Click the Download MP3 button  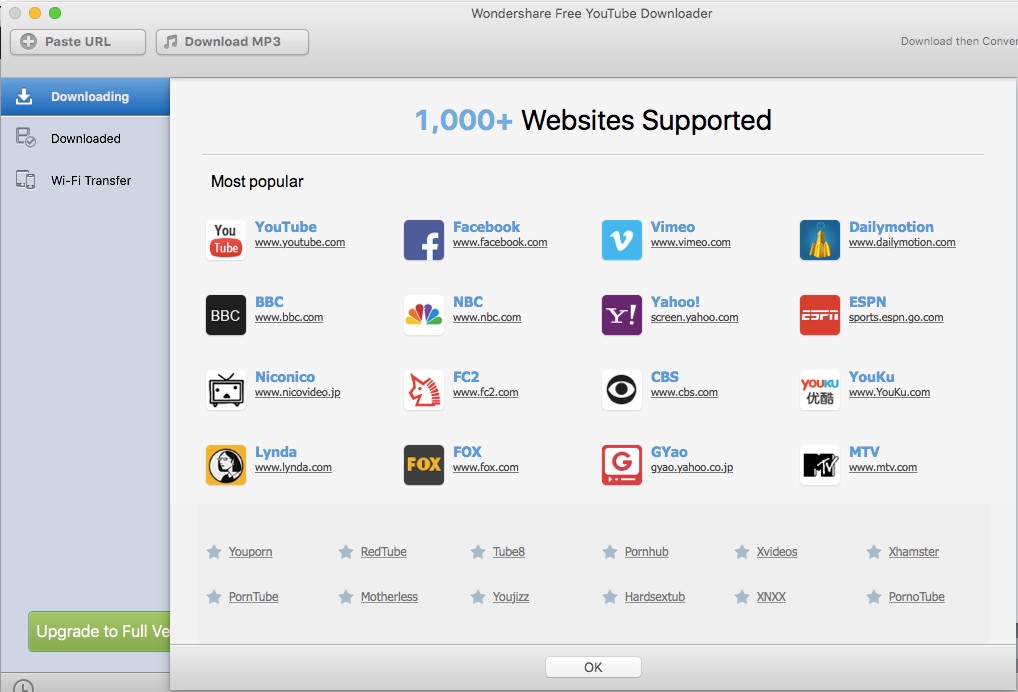coord(232,42)
